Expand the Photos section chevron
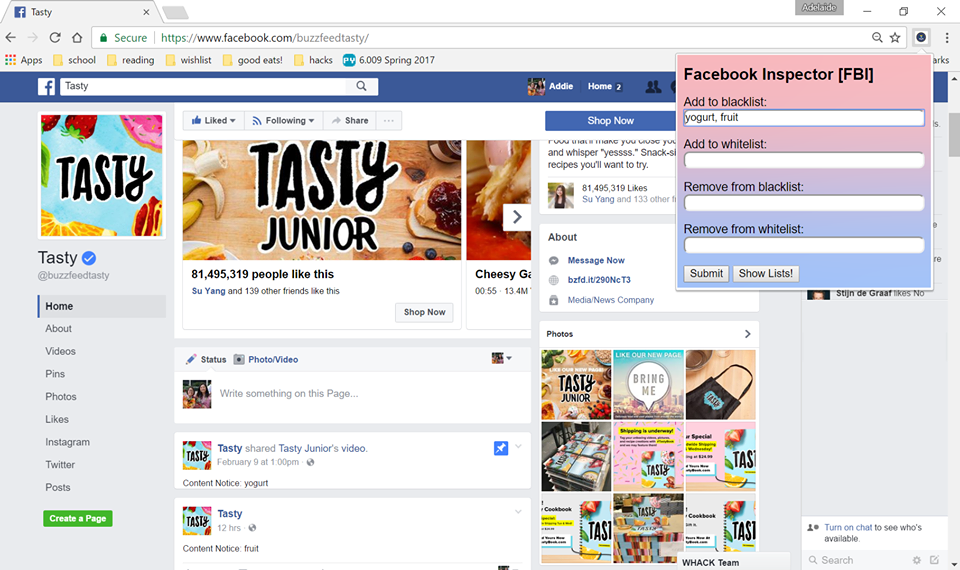The image size is (960, 570). (747, 334)
